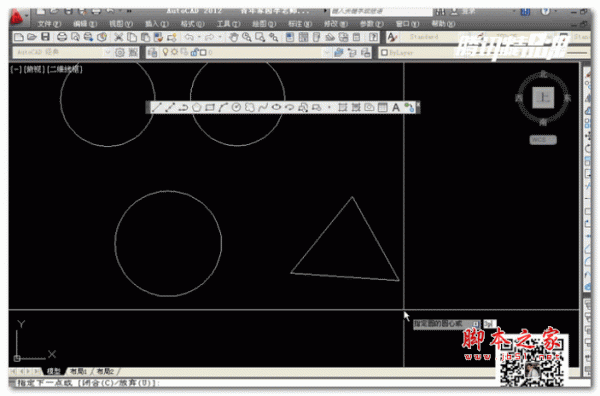Click the WCS button below ViewCube

pyautogui.click(x=543, y=140)
